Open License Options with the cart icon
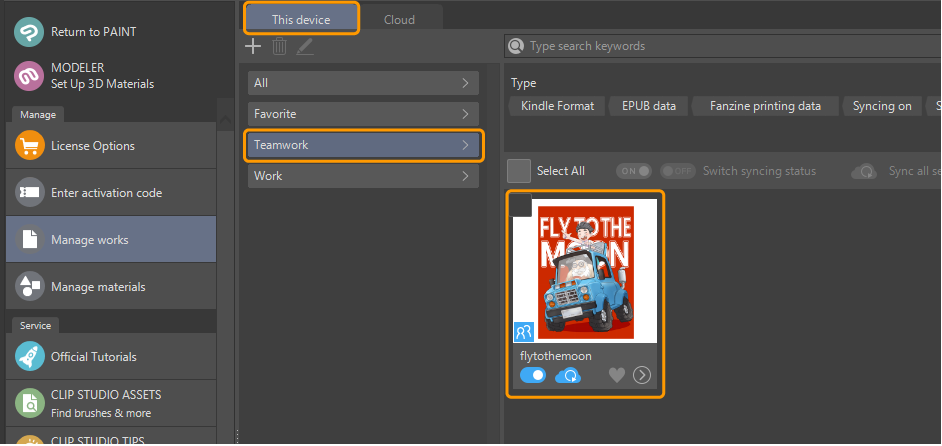Viewport: 942px width, 446px height. [x=29, y=145]
